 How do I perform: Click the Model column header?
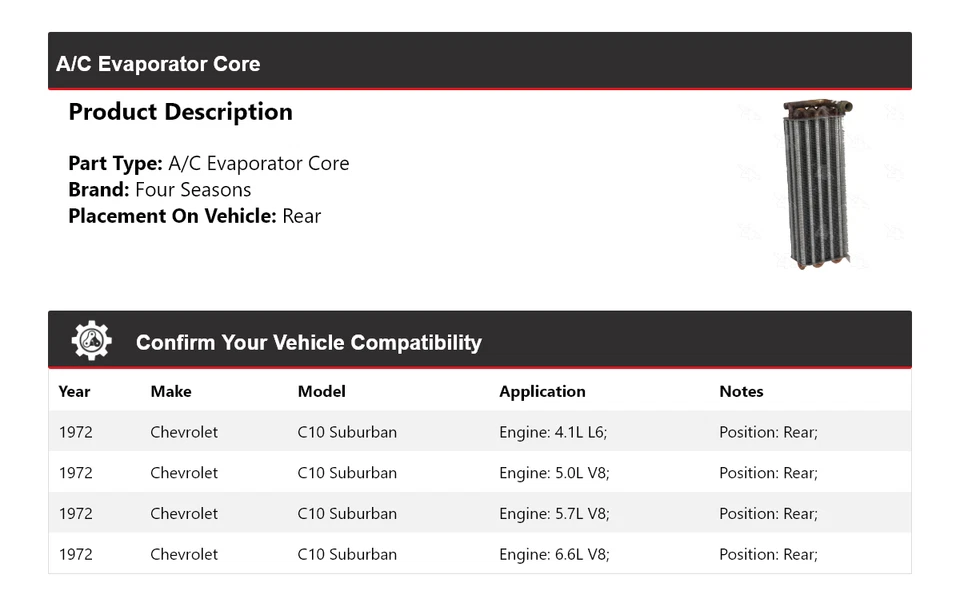[321, 392]
